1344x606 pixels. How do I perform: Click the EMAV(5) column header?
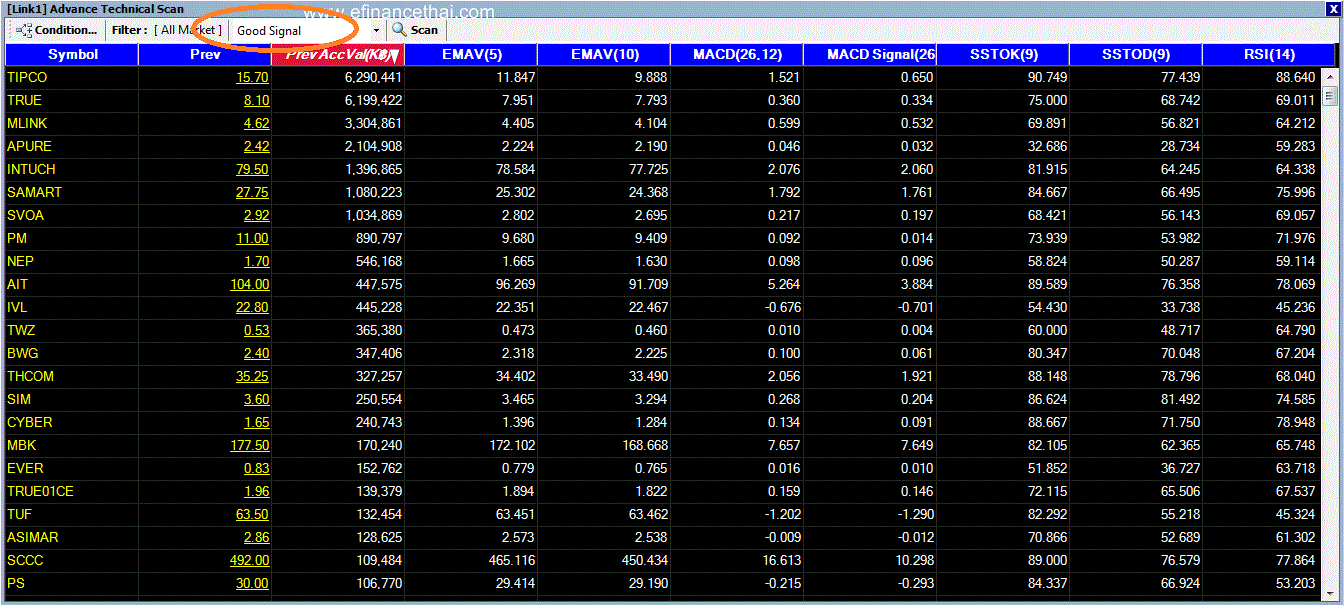[x=471, y=54]
